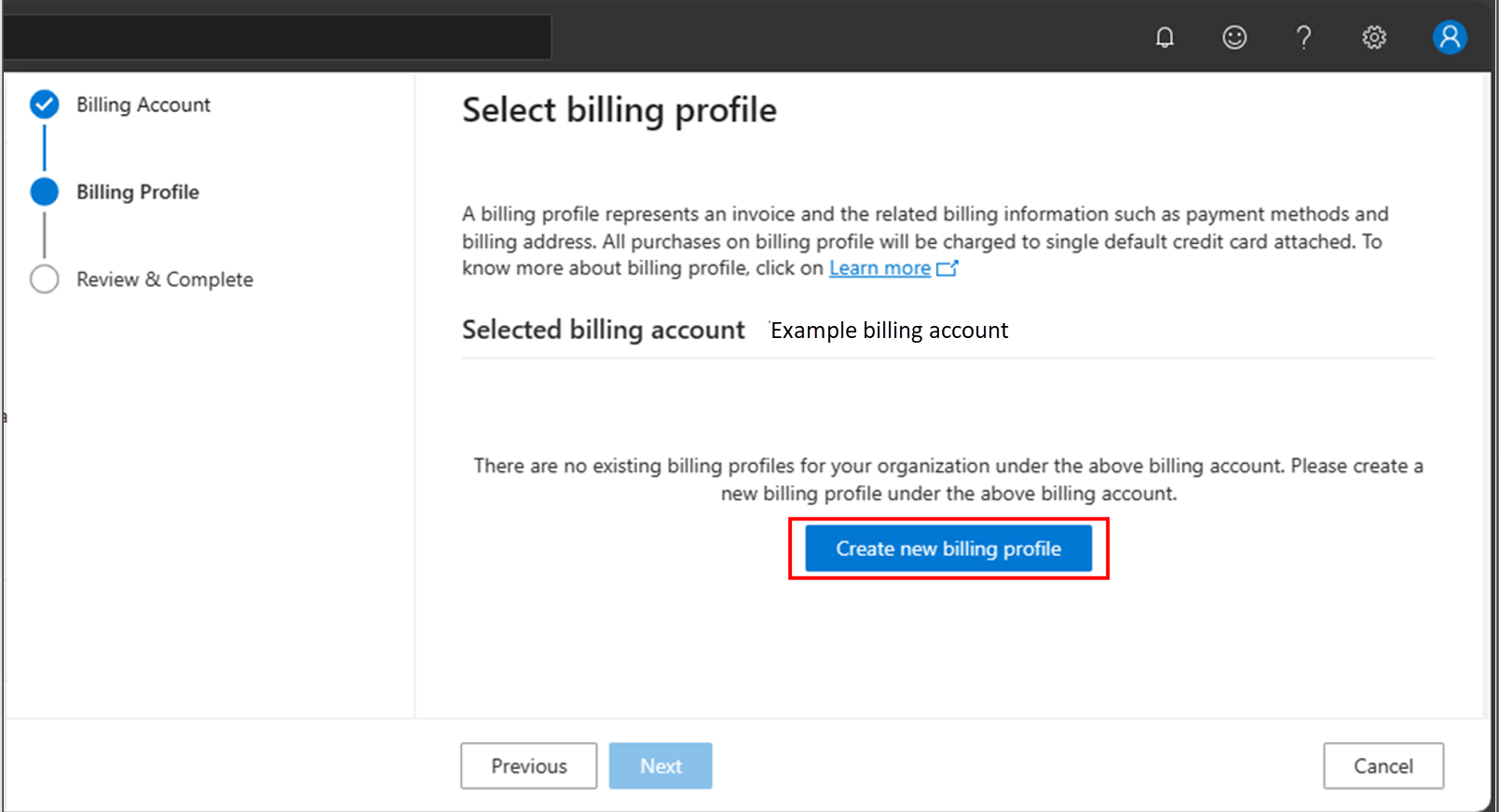Click the Example billing account text
The height and width of the screenshot is (812, 1499).
tap(889, 331)
